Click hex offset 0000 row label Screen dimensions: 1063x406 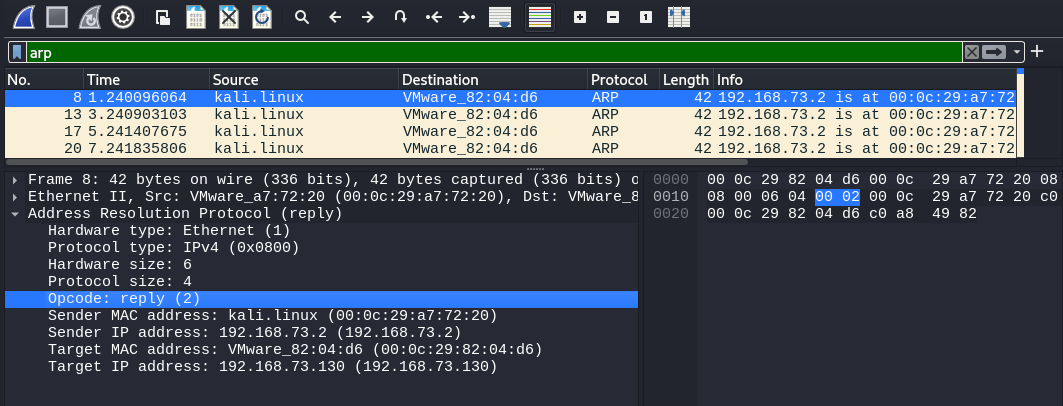click(x=671, y=180)
